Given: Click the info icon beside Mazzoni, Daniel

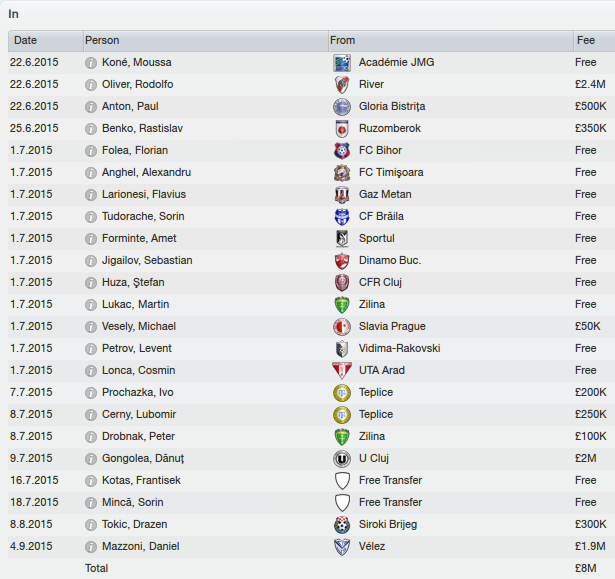Looking at the screenshot, I should [x=91, y=547].
